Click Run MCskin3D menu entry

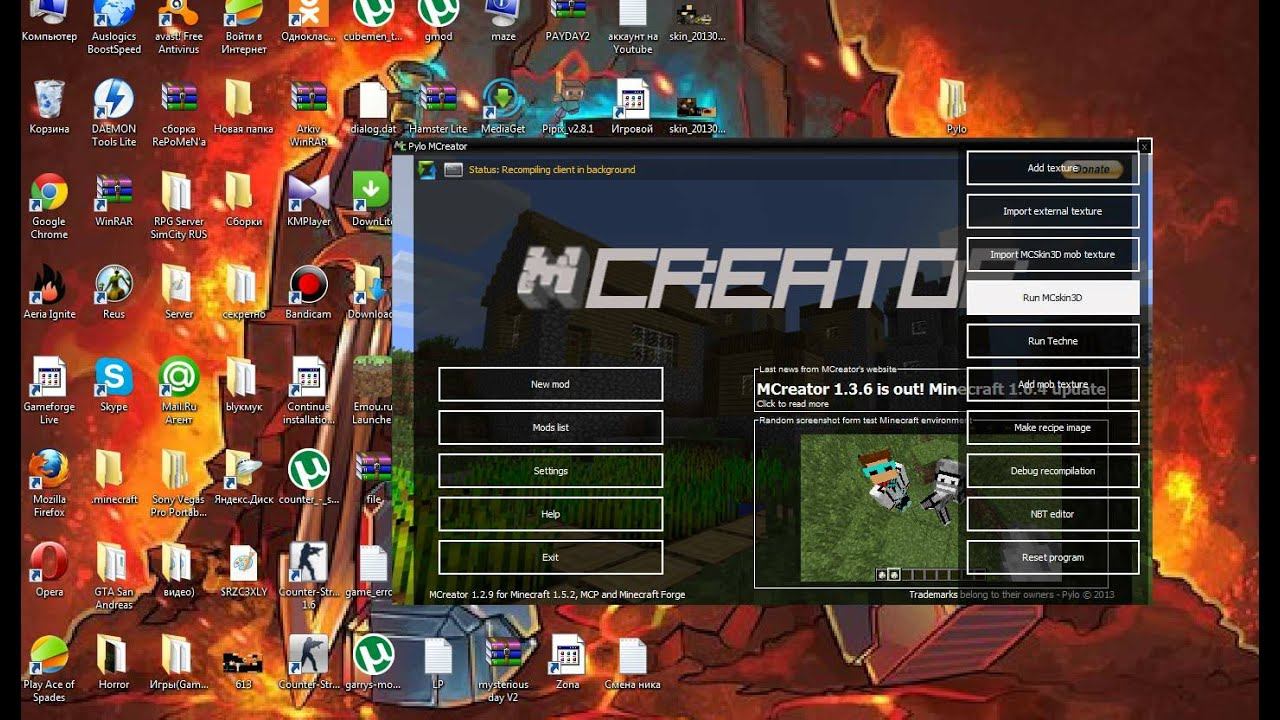[1053, 298]
